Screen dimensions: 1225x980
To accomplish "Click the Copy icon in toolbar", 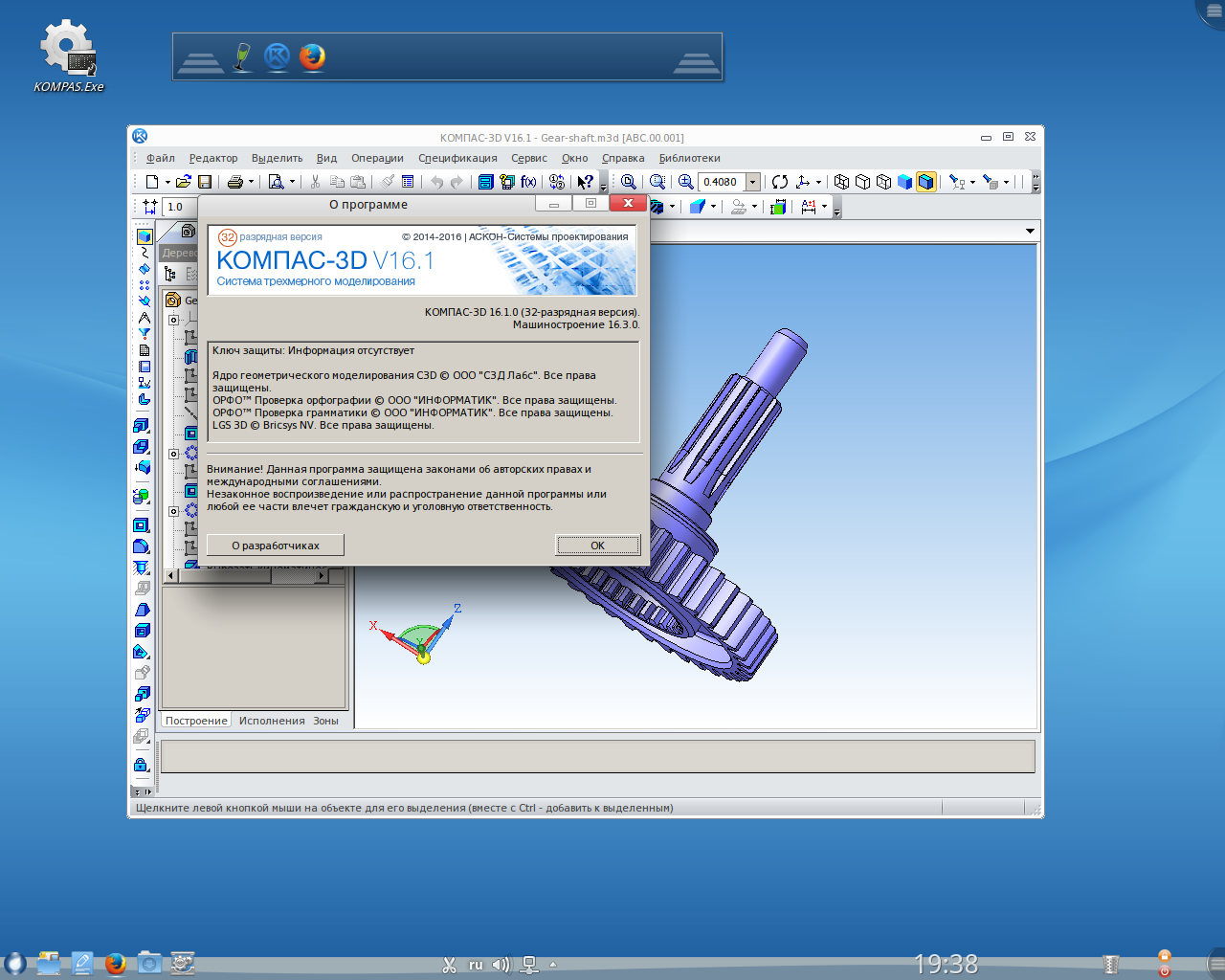I will pos(337,182).
